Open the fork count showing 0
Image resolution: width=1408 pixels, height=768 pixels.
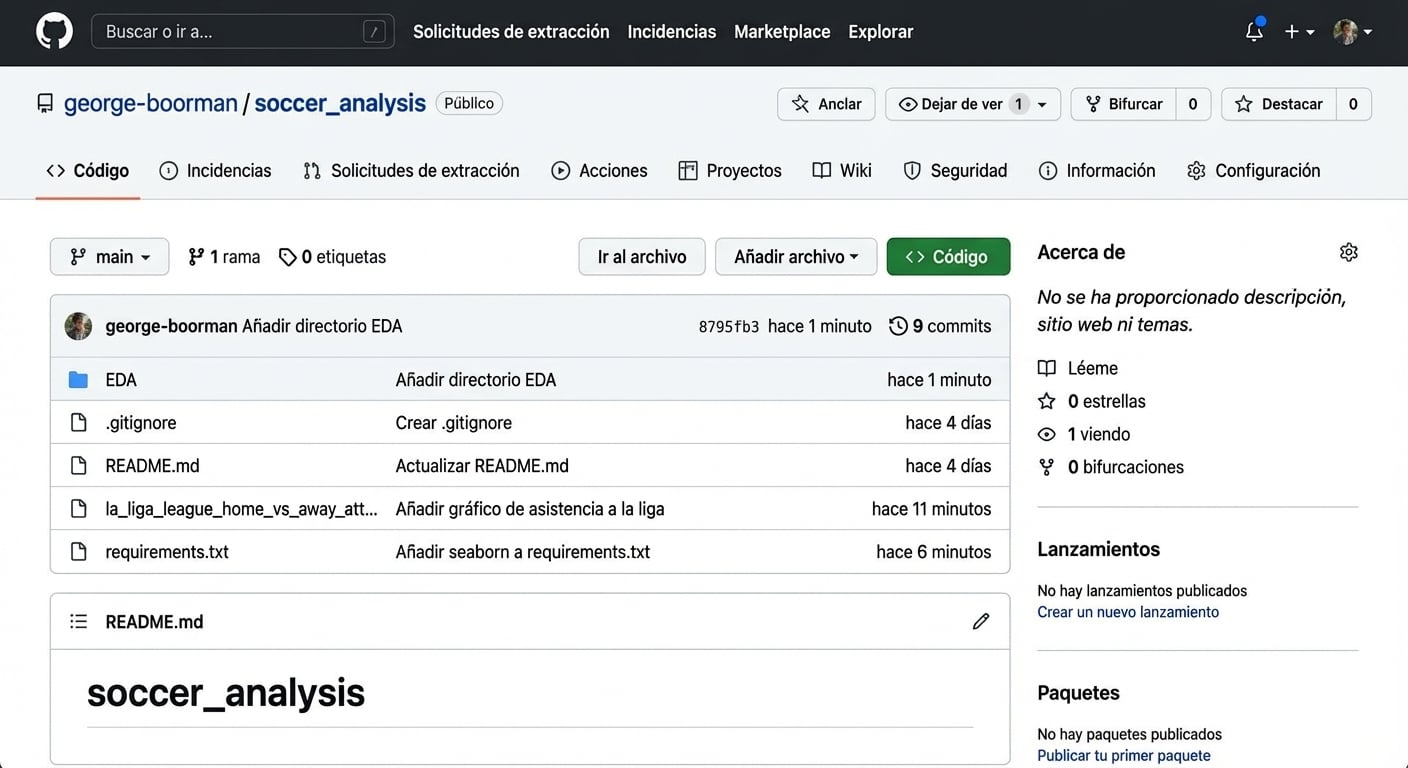1193,104
